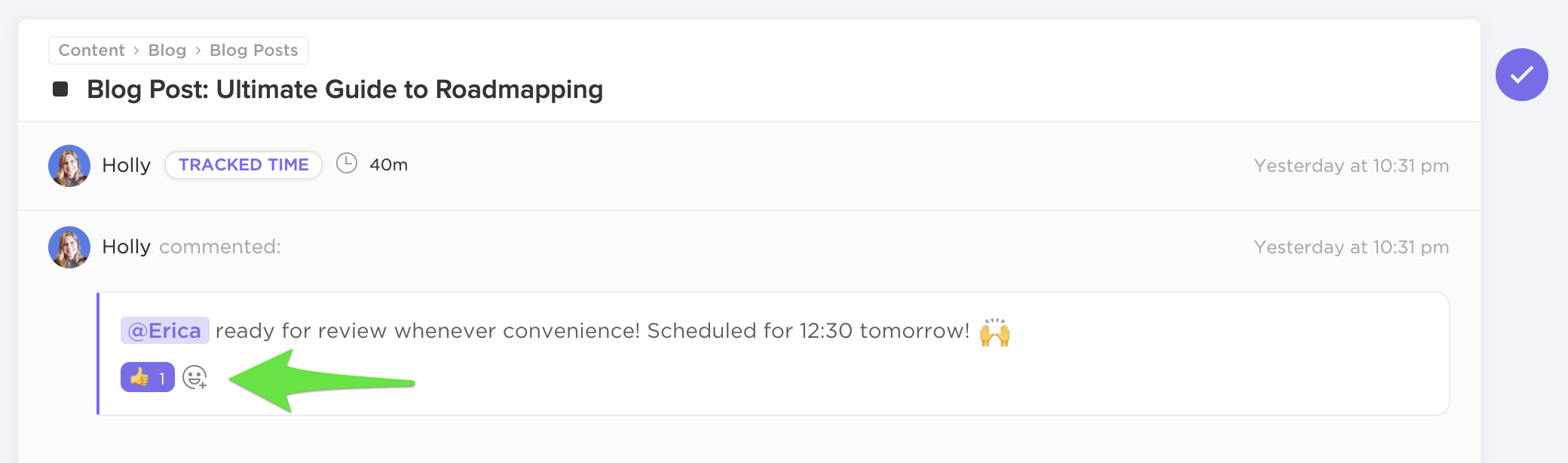Open task title Ultimate Guide to Roadmapping

(x=345, y=90)
